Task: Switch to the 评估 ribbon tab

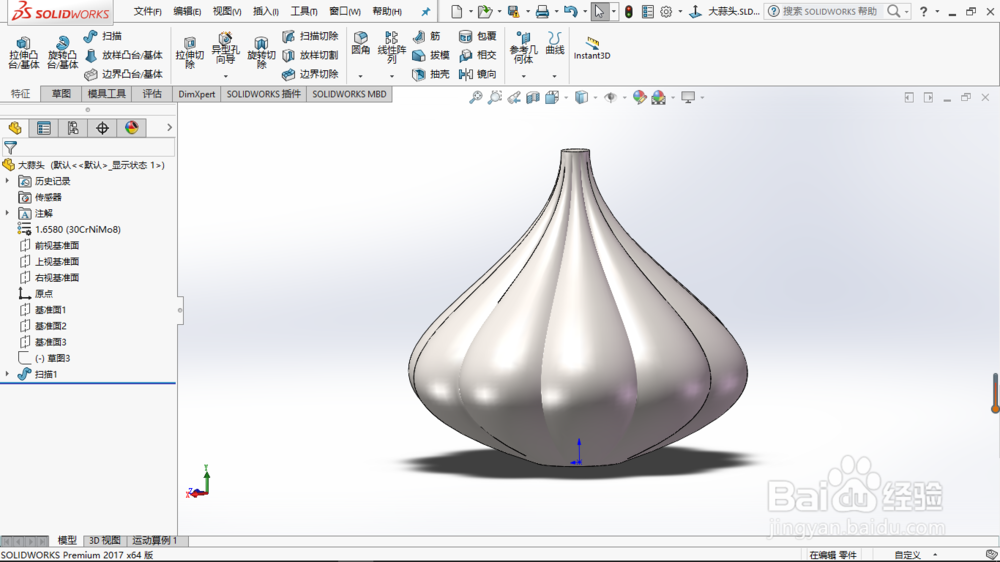Action: coord(152,94)
